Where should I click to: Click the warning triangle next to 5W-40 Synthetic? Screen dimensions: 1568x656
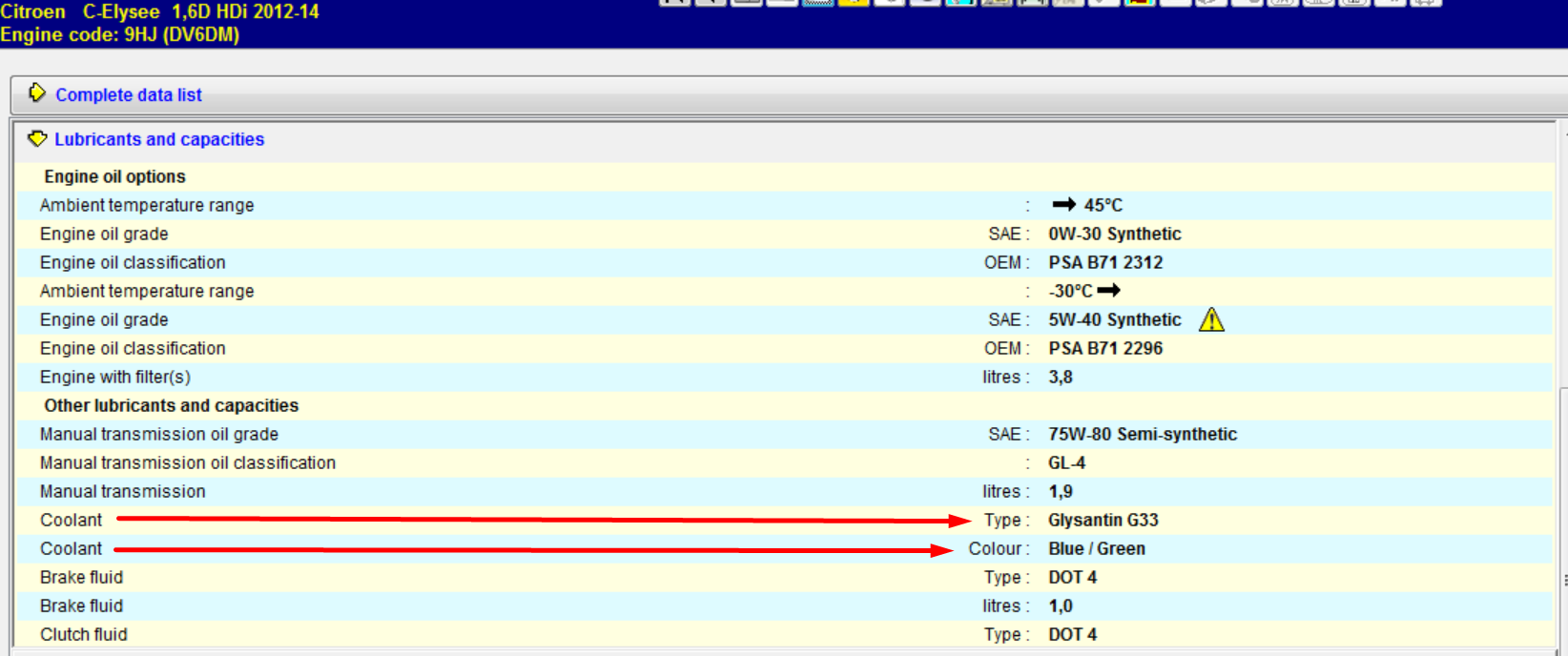[x=1211, y=319]
